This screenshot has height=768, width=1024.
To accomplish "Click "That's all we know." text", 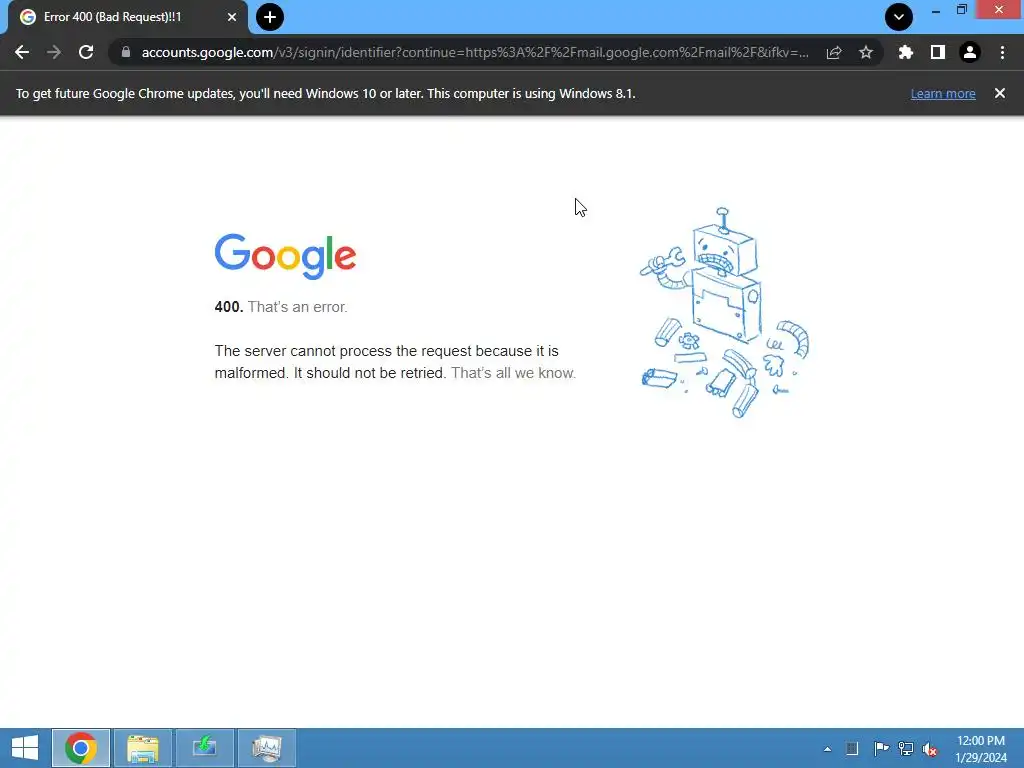I will pos(513,373).
